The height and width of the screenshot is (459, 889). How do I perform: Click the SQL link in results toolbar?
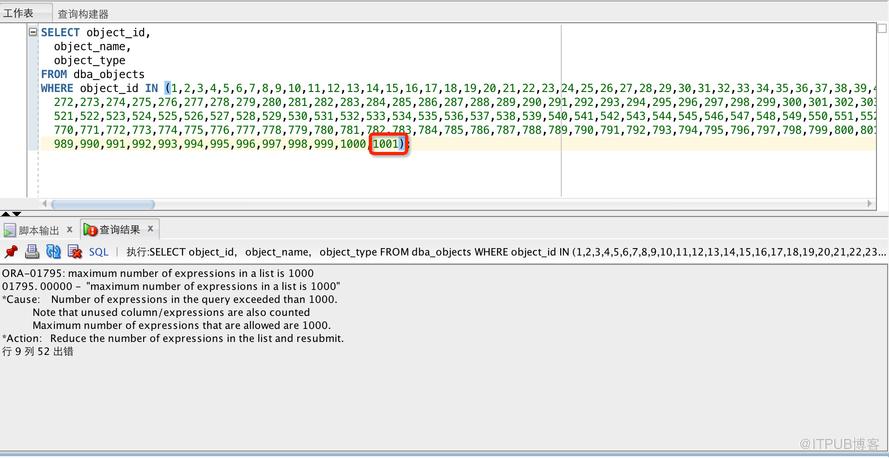(99, 252)
